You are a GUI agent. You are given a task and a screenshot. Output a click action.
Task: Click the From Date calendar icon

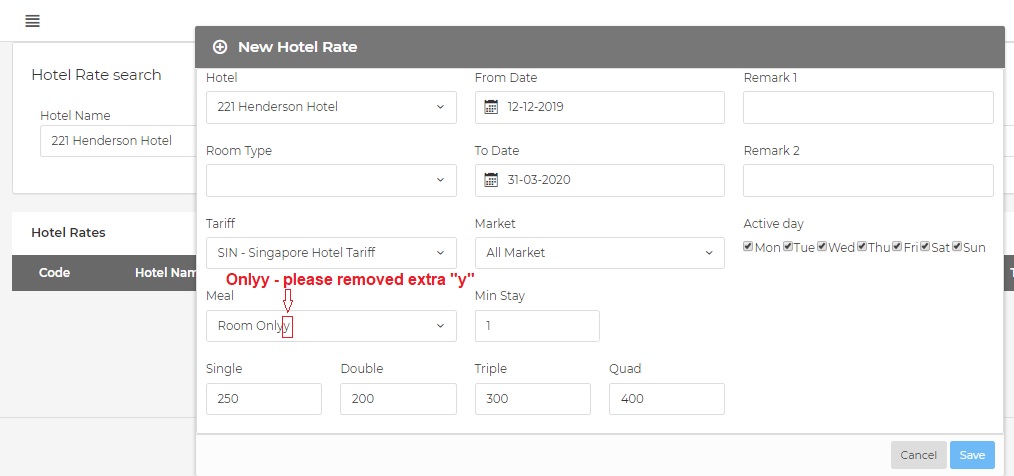point(491,107)
